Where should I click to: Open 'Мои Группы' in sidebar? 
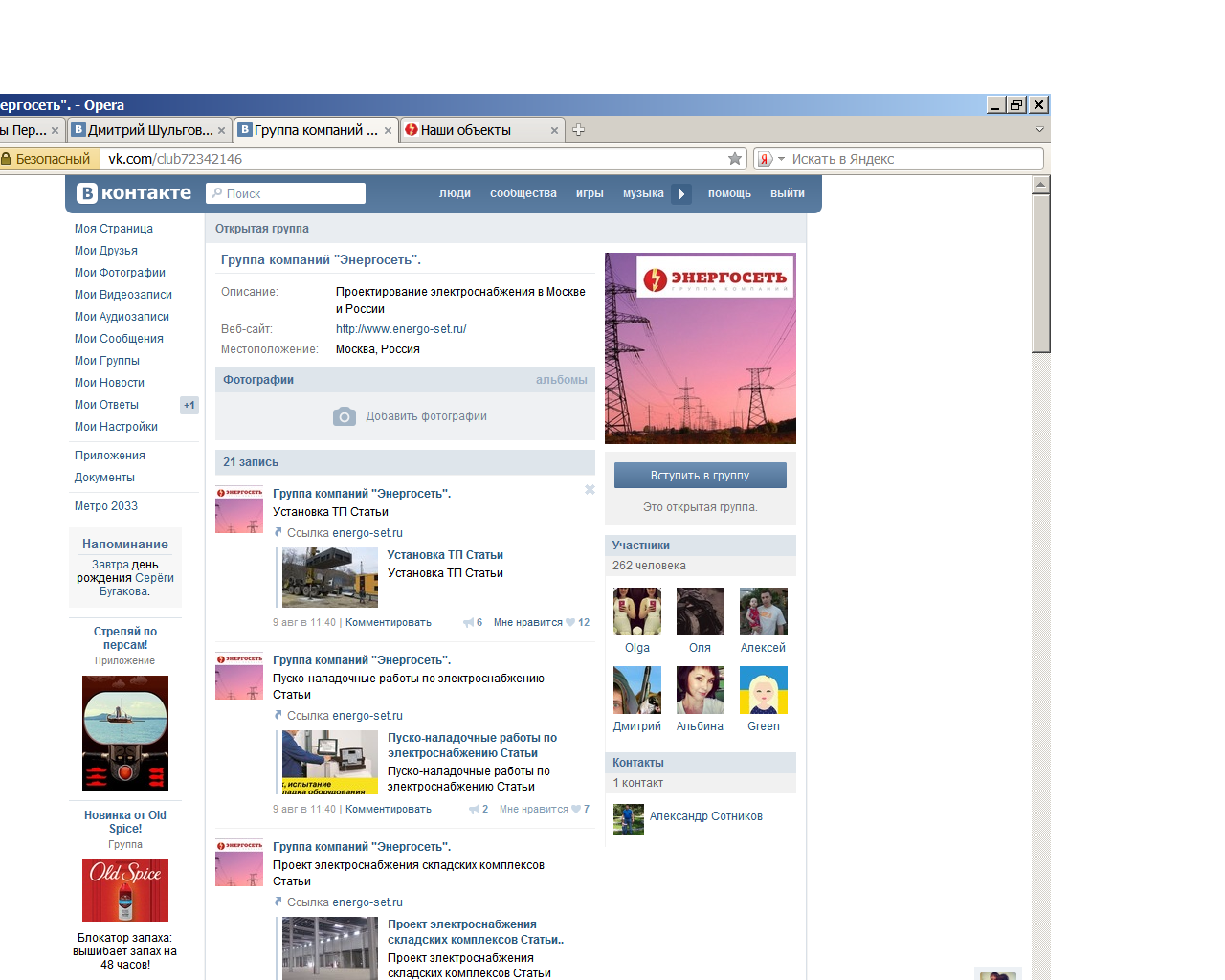click(x=107, y=361)
